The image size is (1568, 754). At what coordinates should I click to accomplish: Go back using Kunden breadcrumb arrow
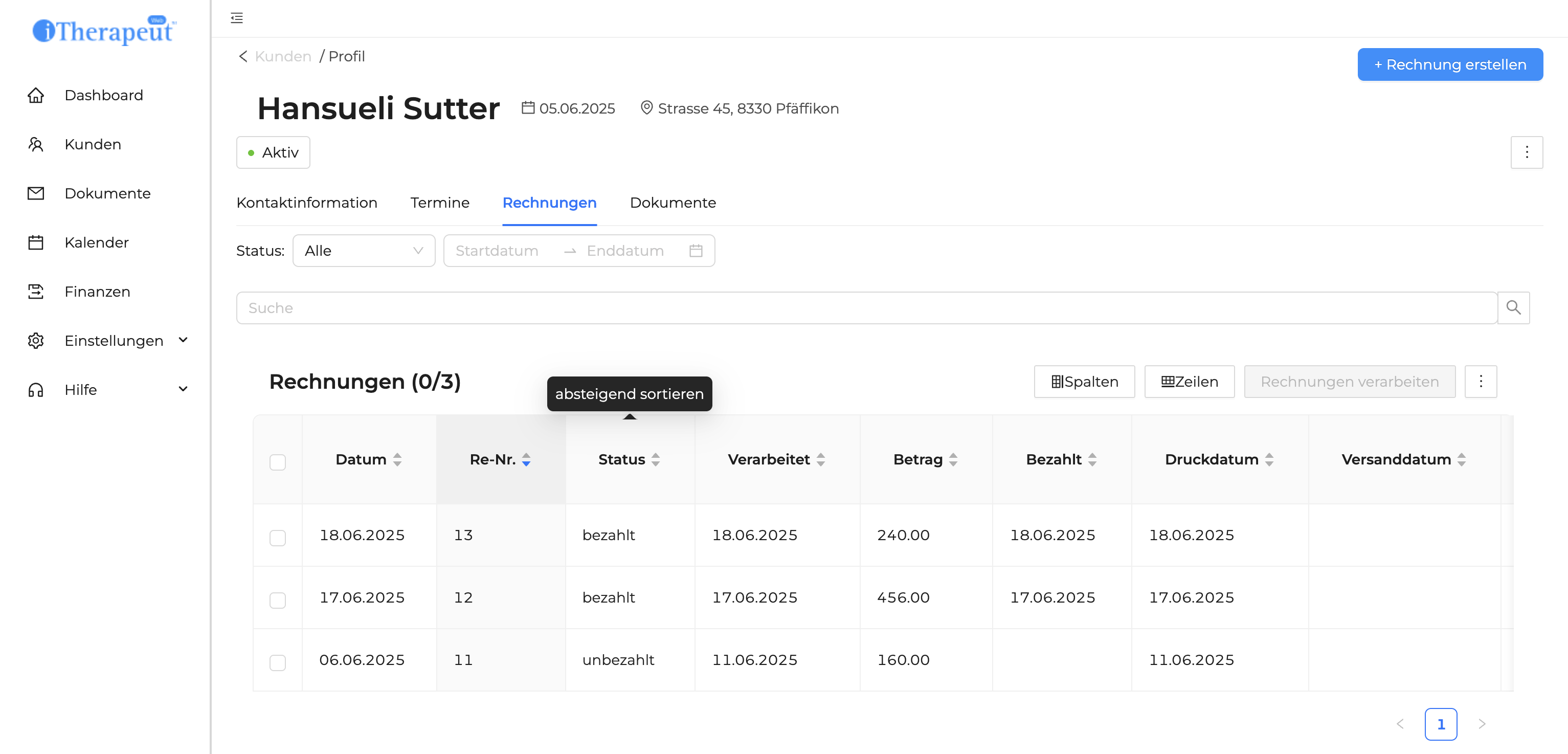coord(243,57)
